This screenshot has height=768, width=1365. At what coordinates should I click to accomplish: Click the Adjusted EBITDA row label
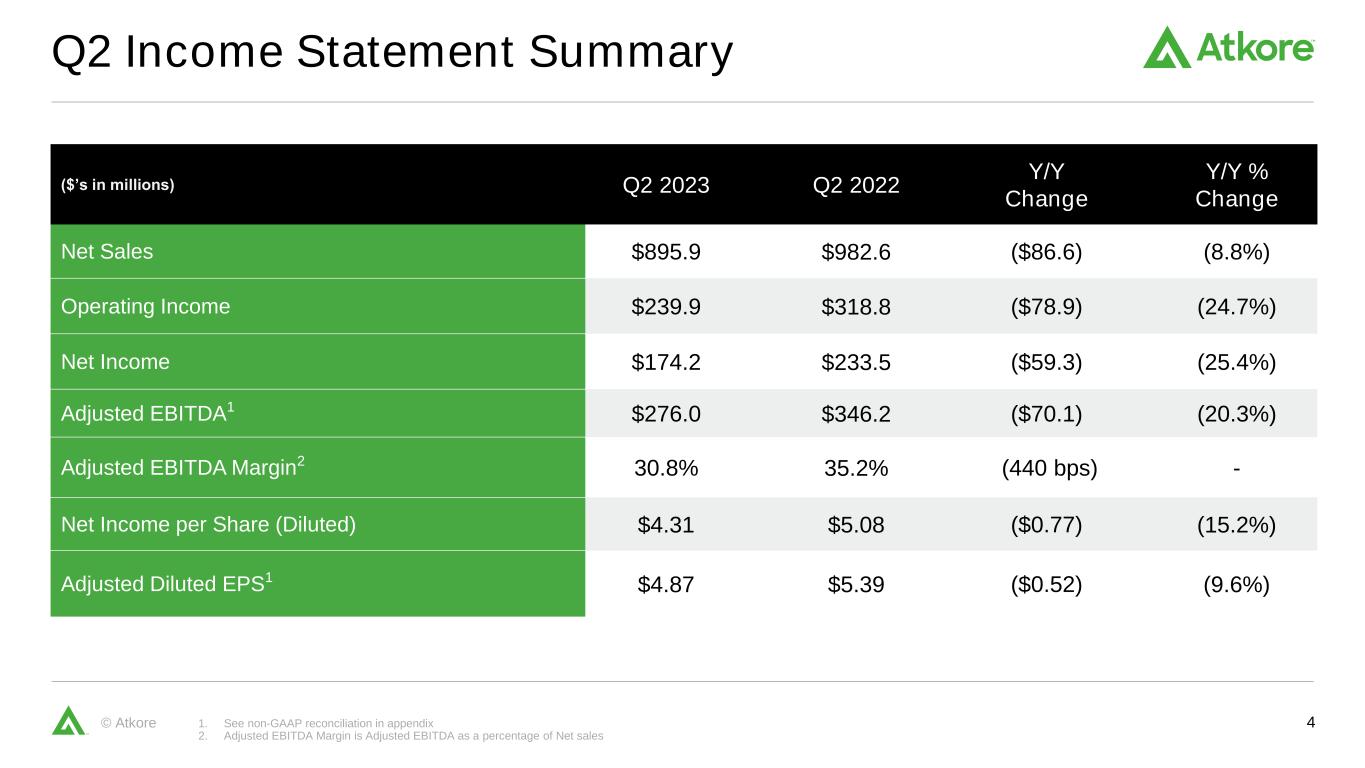tap(146, 414)
